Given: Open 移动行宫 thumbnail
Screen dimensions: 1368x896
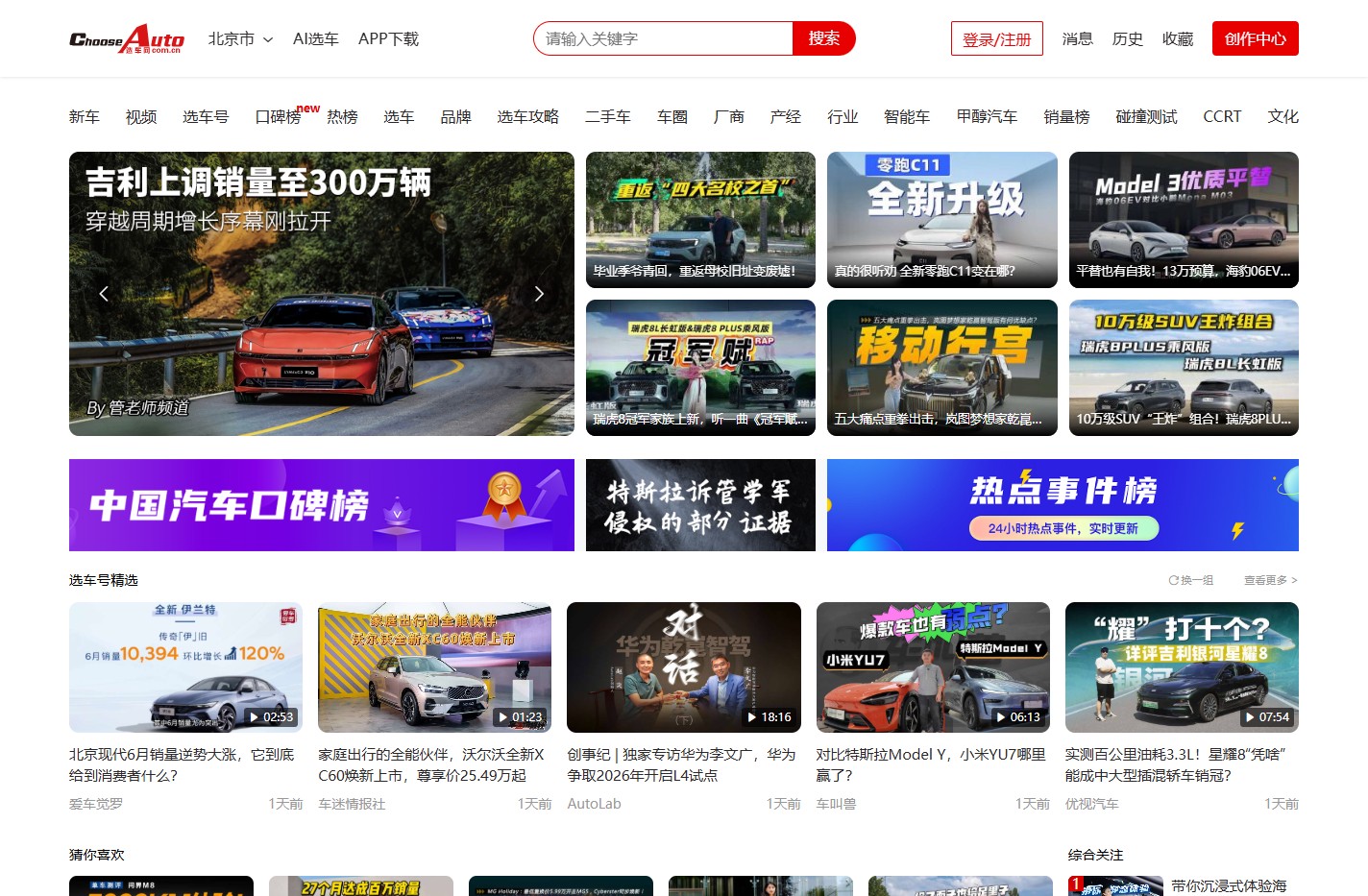Looking at the screenshot, I should (x=942, y=368).
